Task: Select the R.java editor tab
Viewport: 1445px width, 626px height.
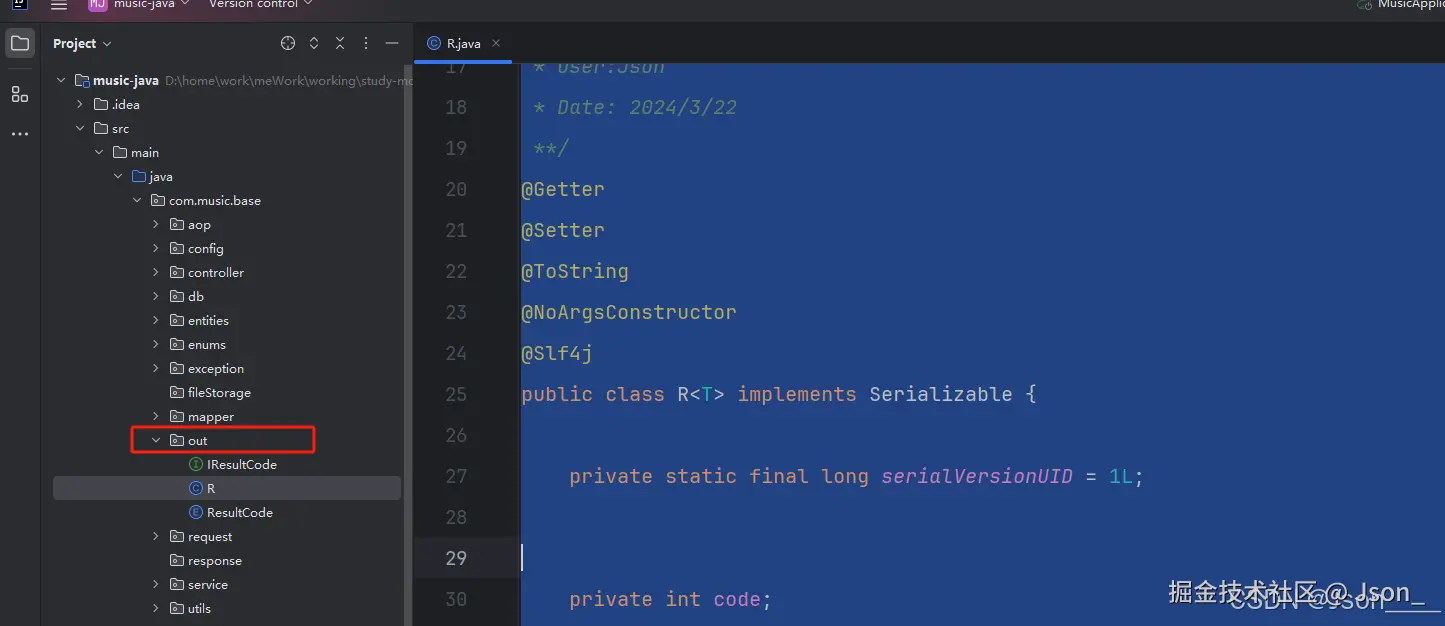Action: 462,43
